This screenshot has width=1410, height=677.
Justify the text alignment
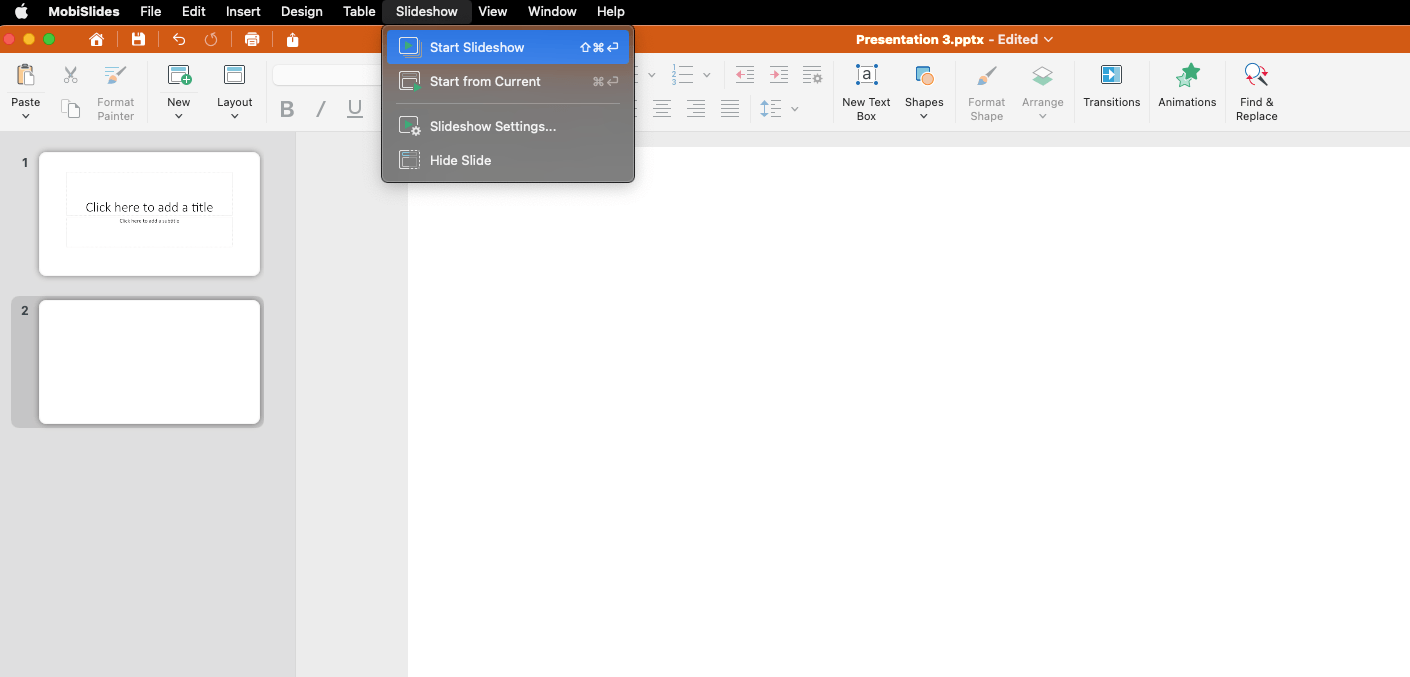(730, 109)
